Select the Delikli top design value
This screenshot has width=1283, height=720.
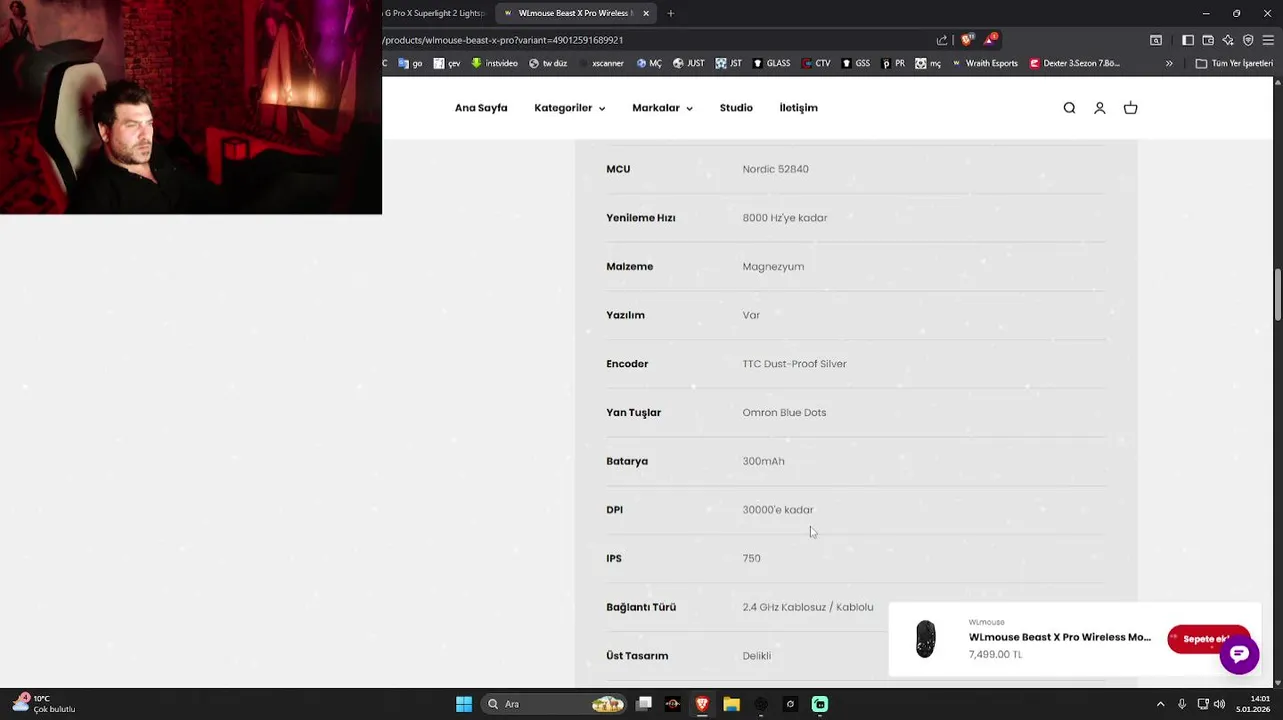coord(756,656)
